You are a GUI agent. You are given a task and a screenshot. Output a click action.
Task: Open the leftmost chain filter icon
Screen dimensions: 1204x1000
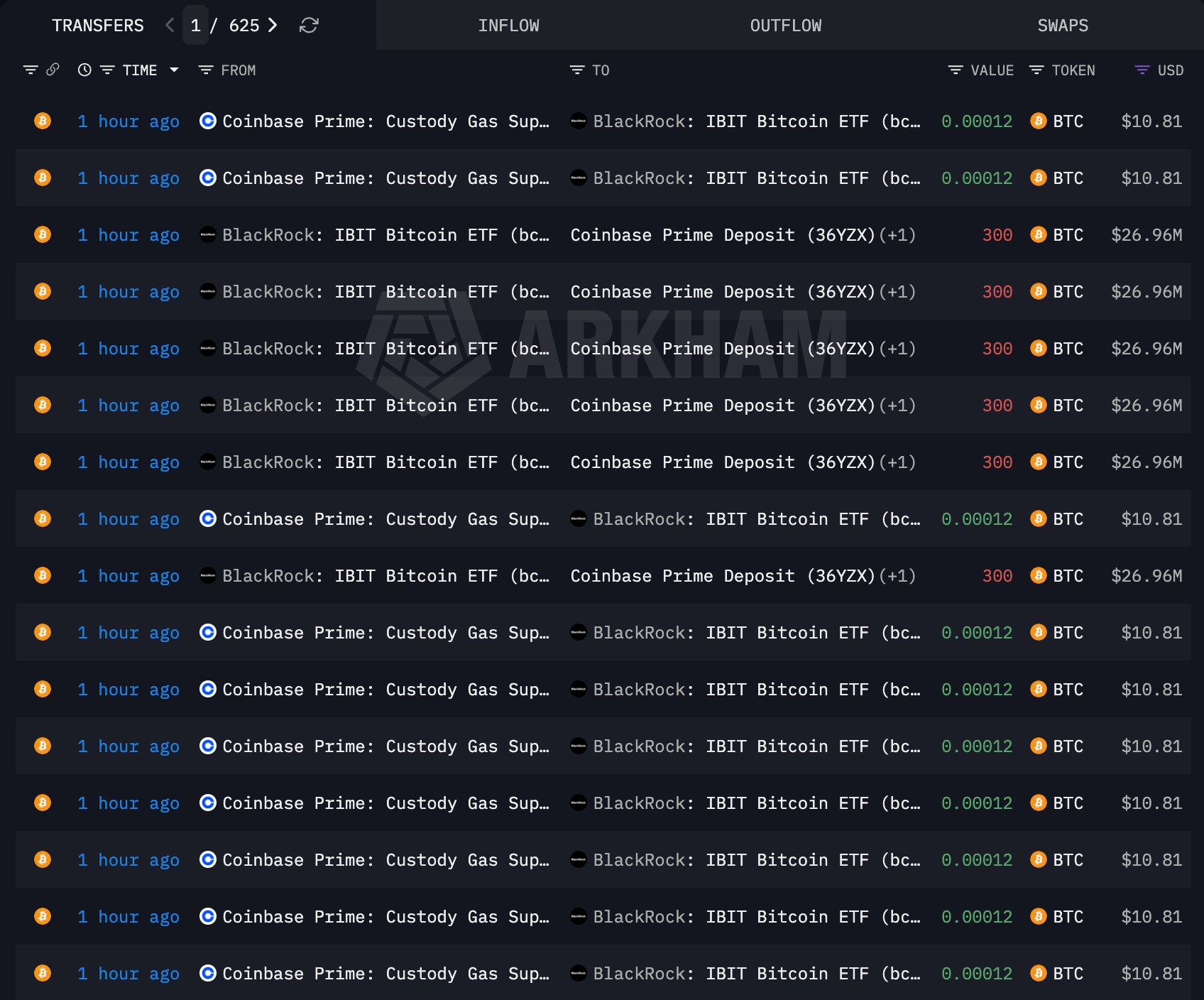[31, 70]
